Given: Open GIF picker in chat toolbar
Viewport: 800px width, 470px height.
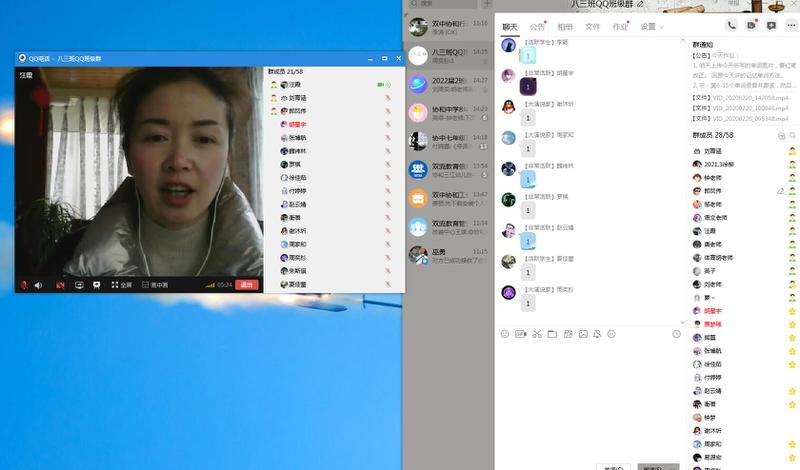Looking at the screenshot, I should (520, 334).
